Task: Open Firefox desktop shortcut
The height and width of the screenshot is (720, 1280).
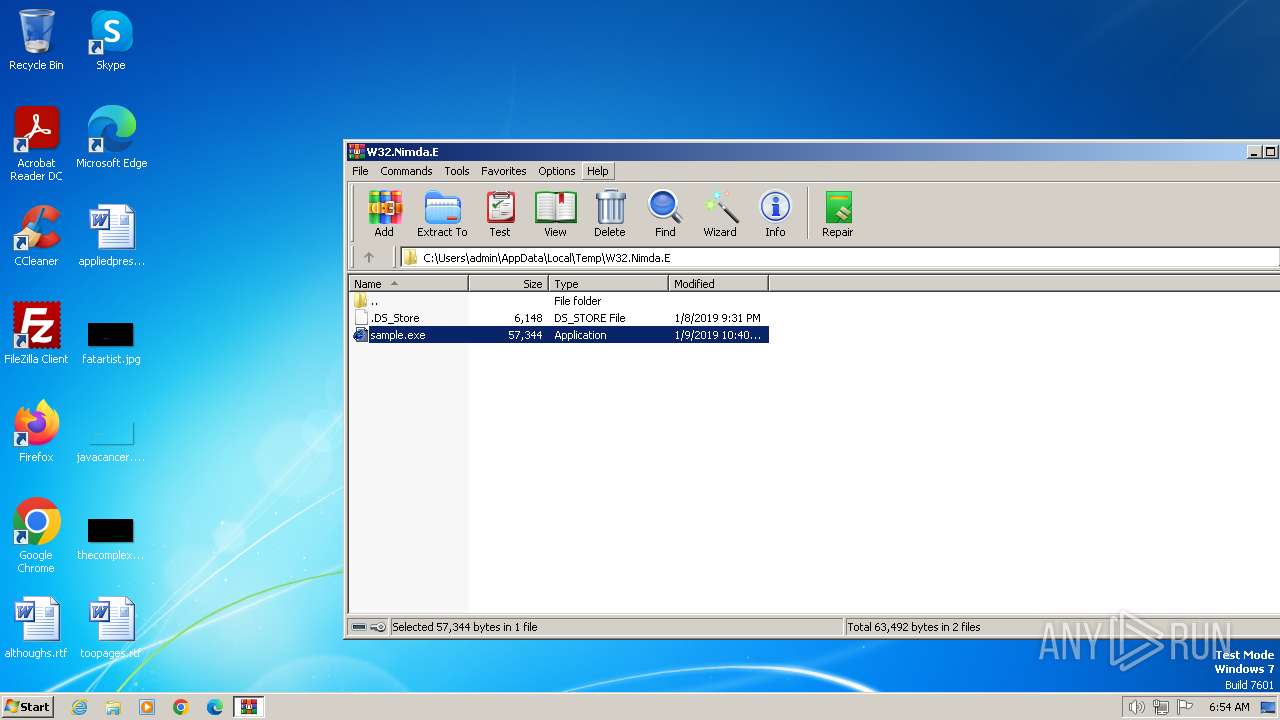Action: click(x=36, y=432)
